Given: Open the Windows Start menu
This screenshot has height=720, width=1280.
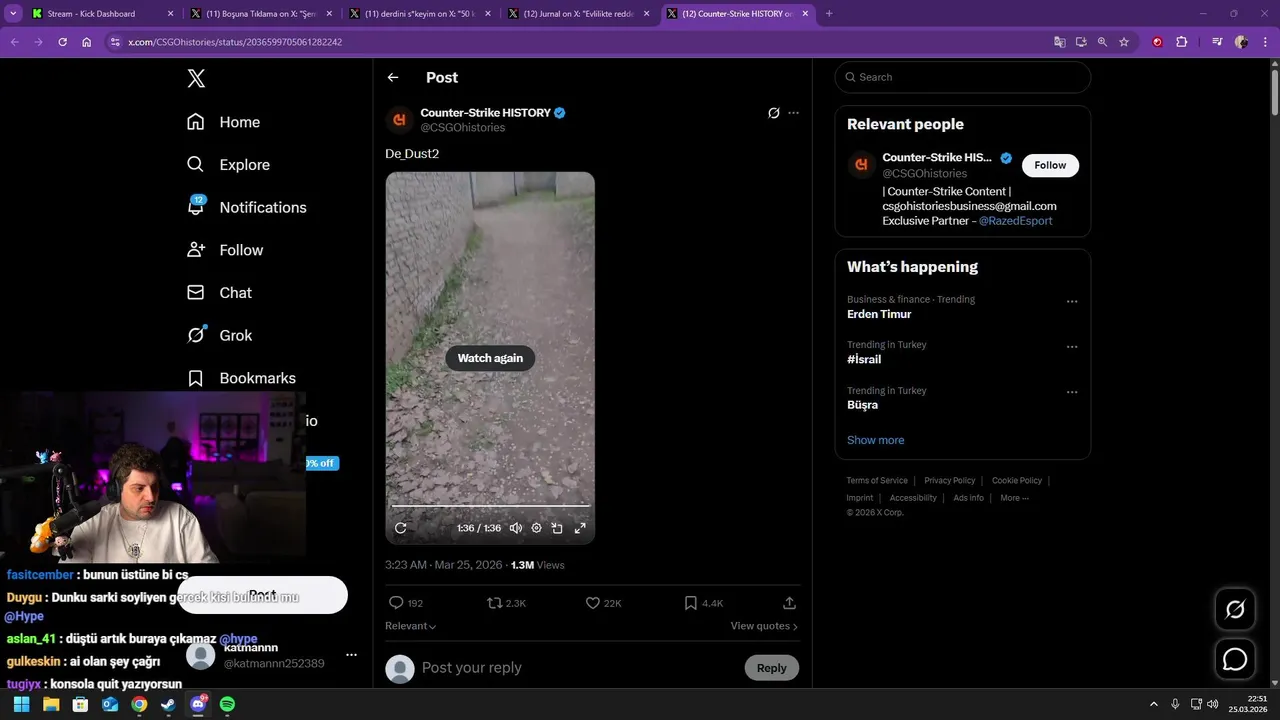Looking at the screenshot, I should pos(21,704).
